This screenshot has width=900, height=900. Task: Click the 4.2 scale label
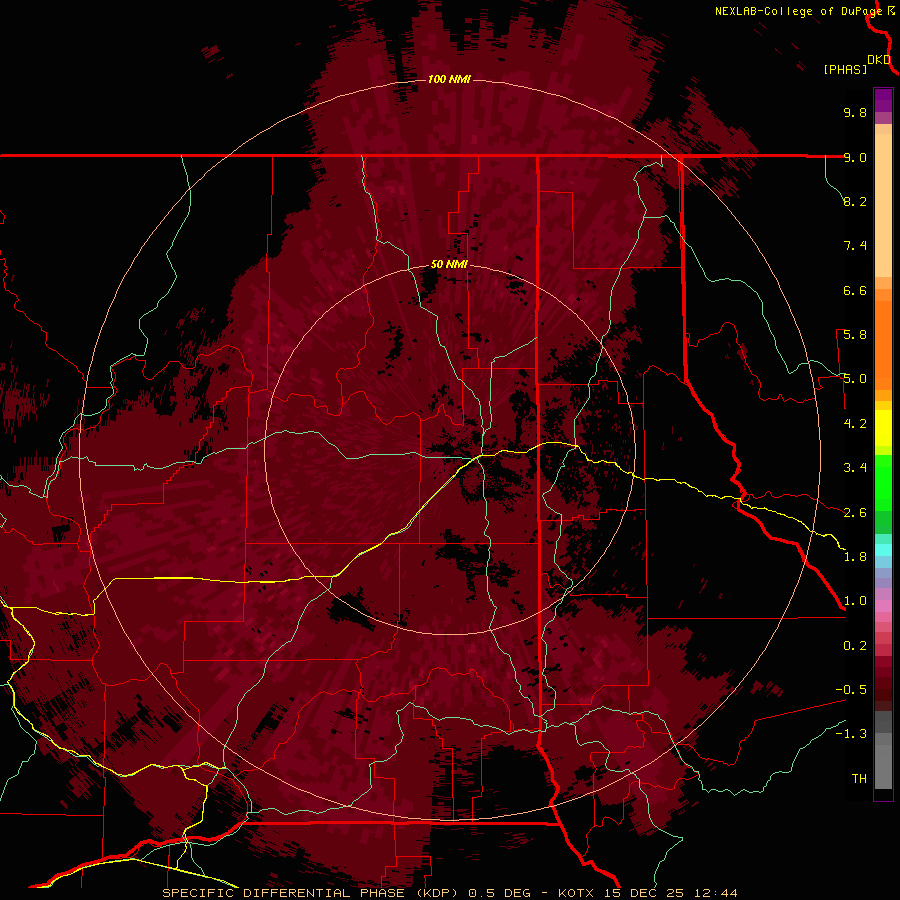855,424
